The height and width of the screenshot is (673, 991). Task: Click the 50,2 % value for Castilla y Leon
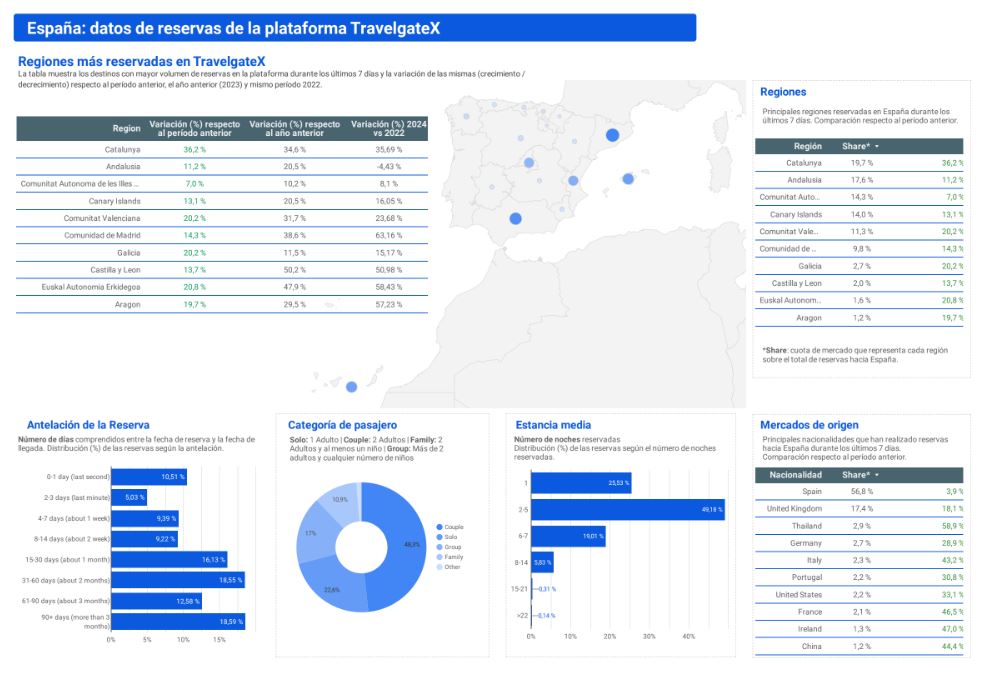295,270
